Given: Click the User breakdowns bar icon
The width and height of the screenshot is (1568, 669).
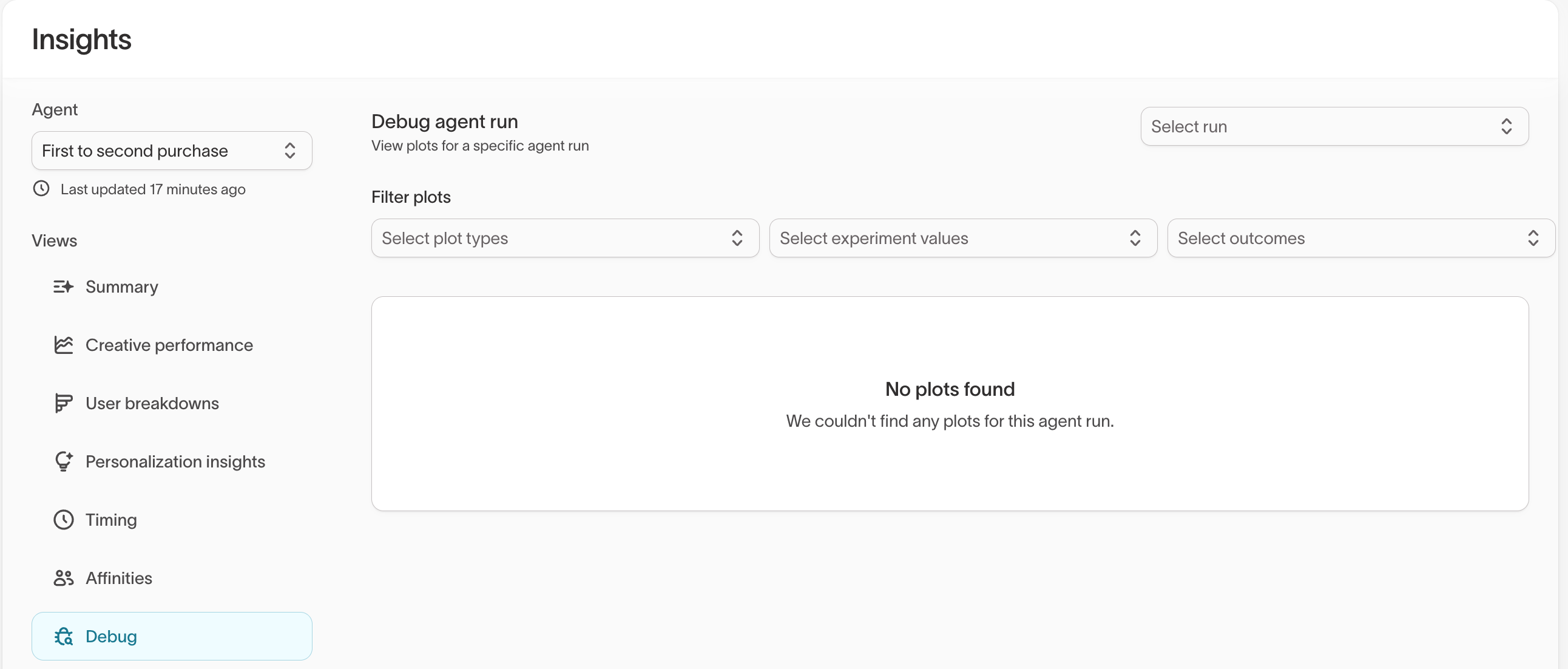Looking at the screenshot, I should coord(63,403).
